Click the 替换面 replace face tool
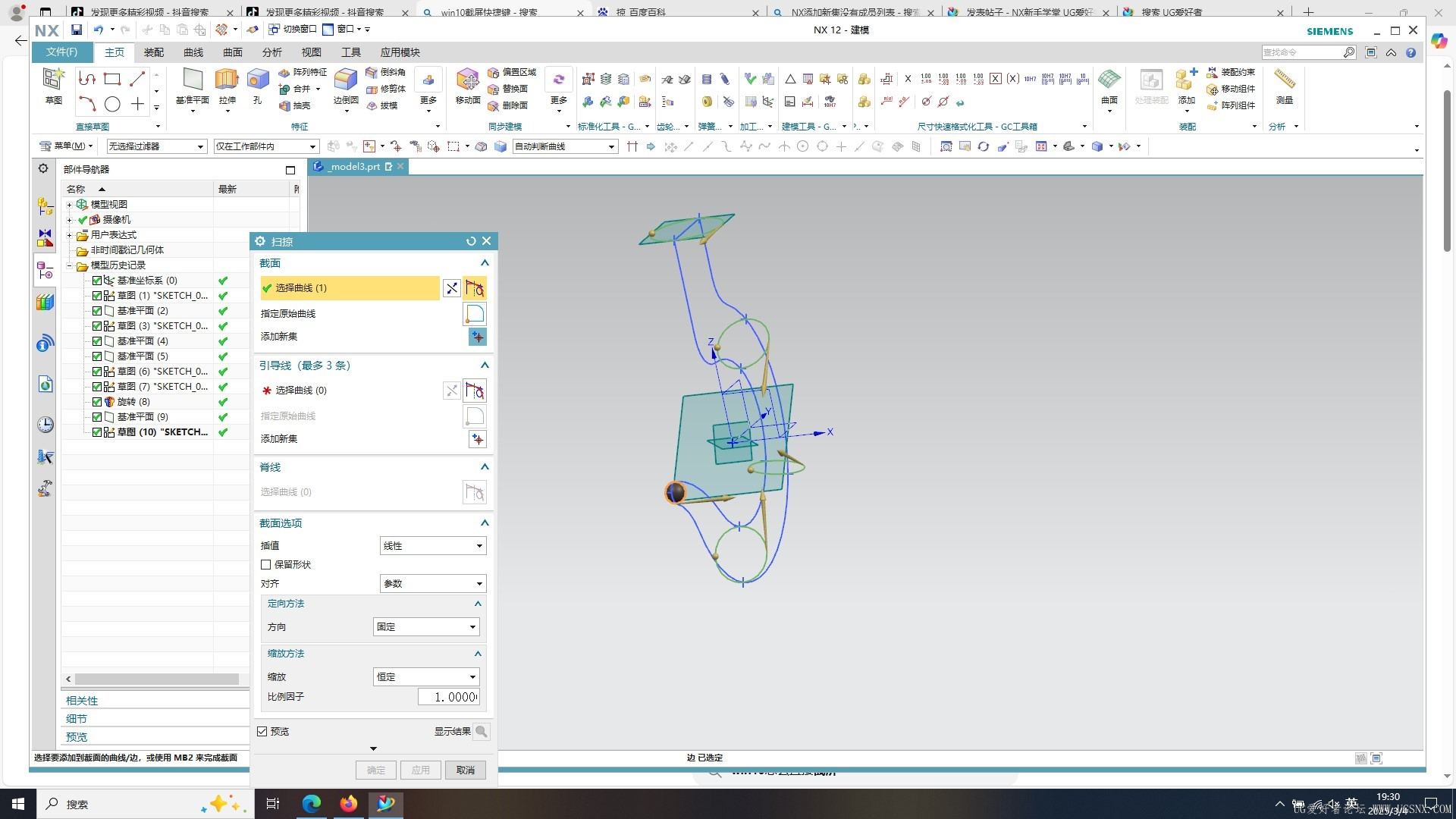Image resolution: width=1456 pixels, height=819 pixels. click(x=508, y=89)
